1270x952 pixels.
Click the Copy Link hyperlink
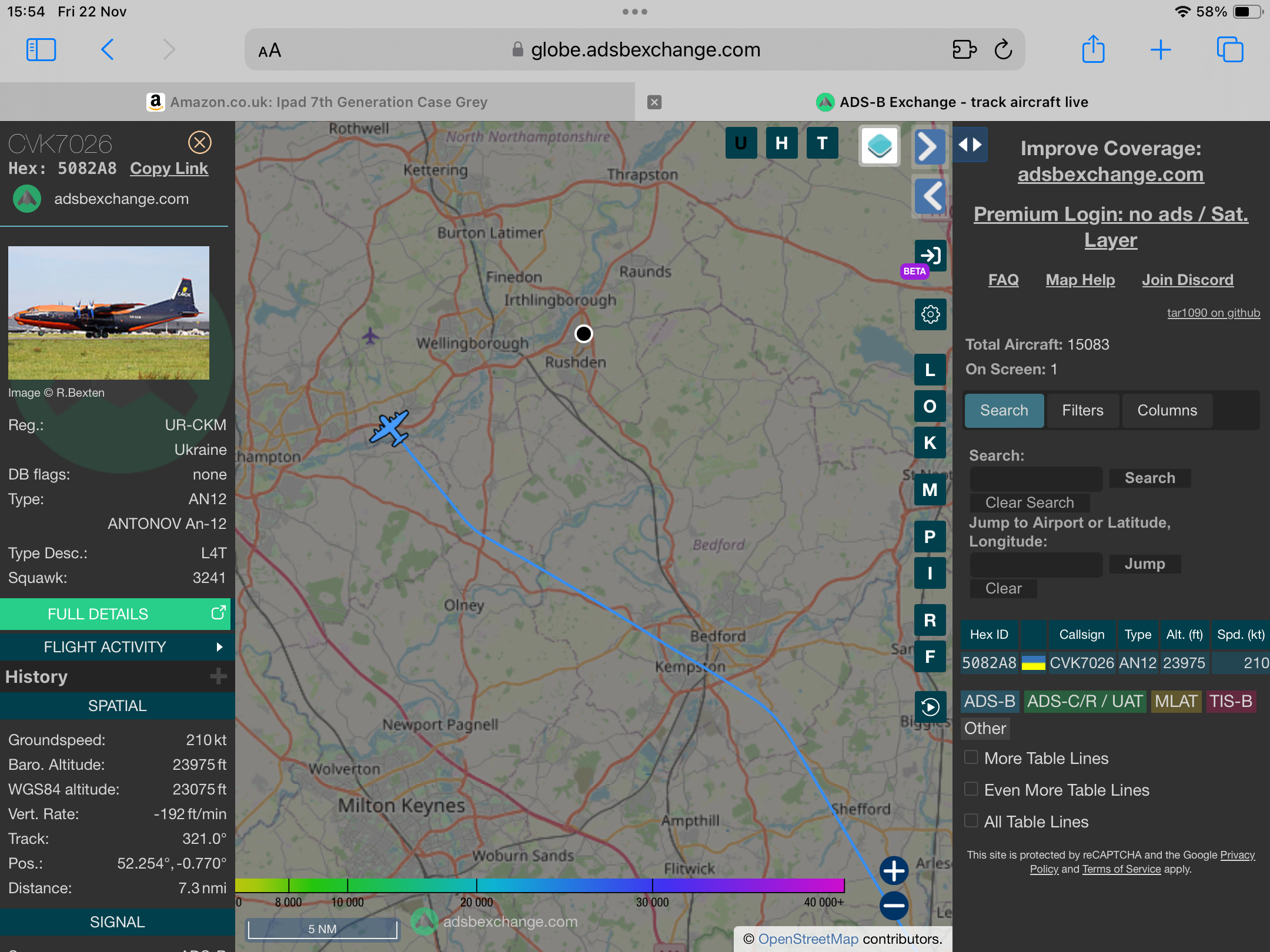coord(169,169)
